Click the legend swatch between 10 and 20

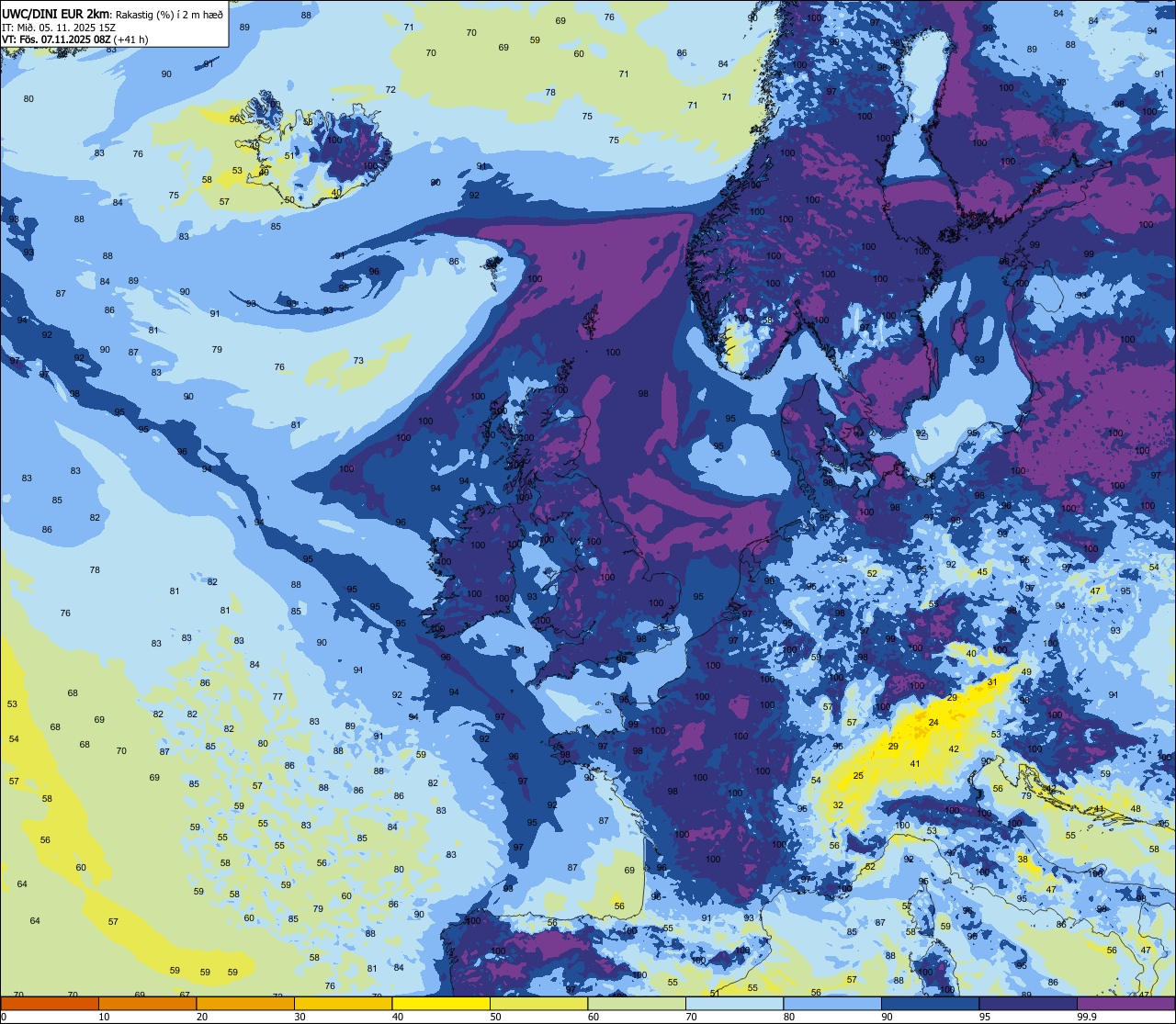pyautogui.click(x=147, y=1003)
